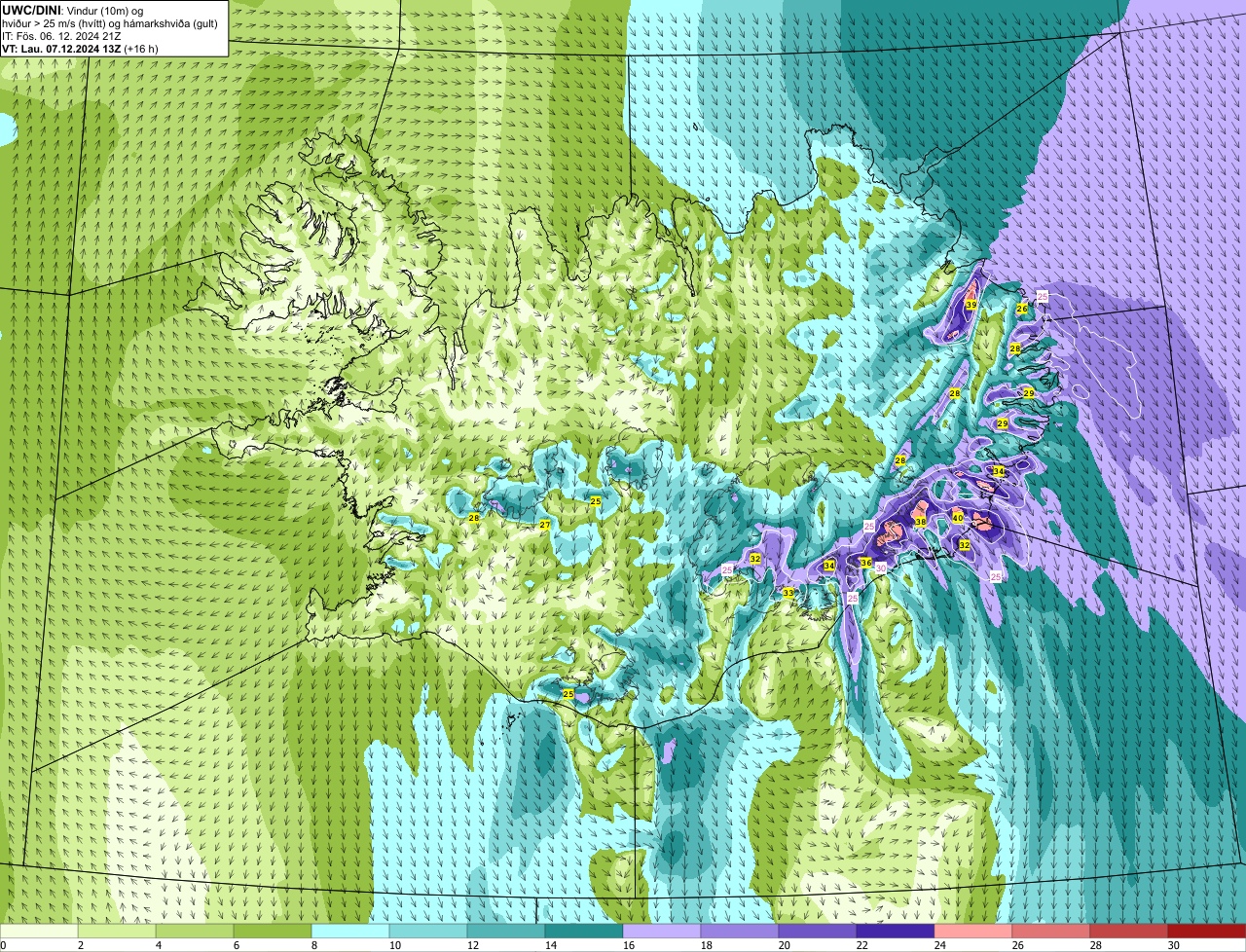
Task: Click the 8–10 m/s legend color swatch
Action: click(350, 932)
